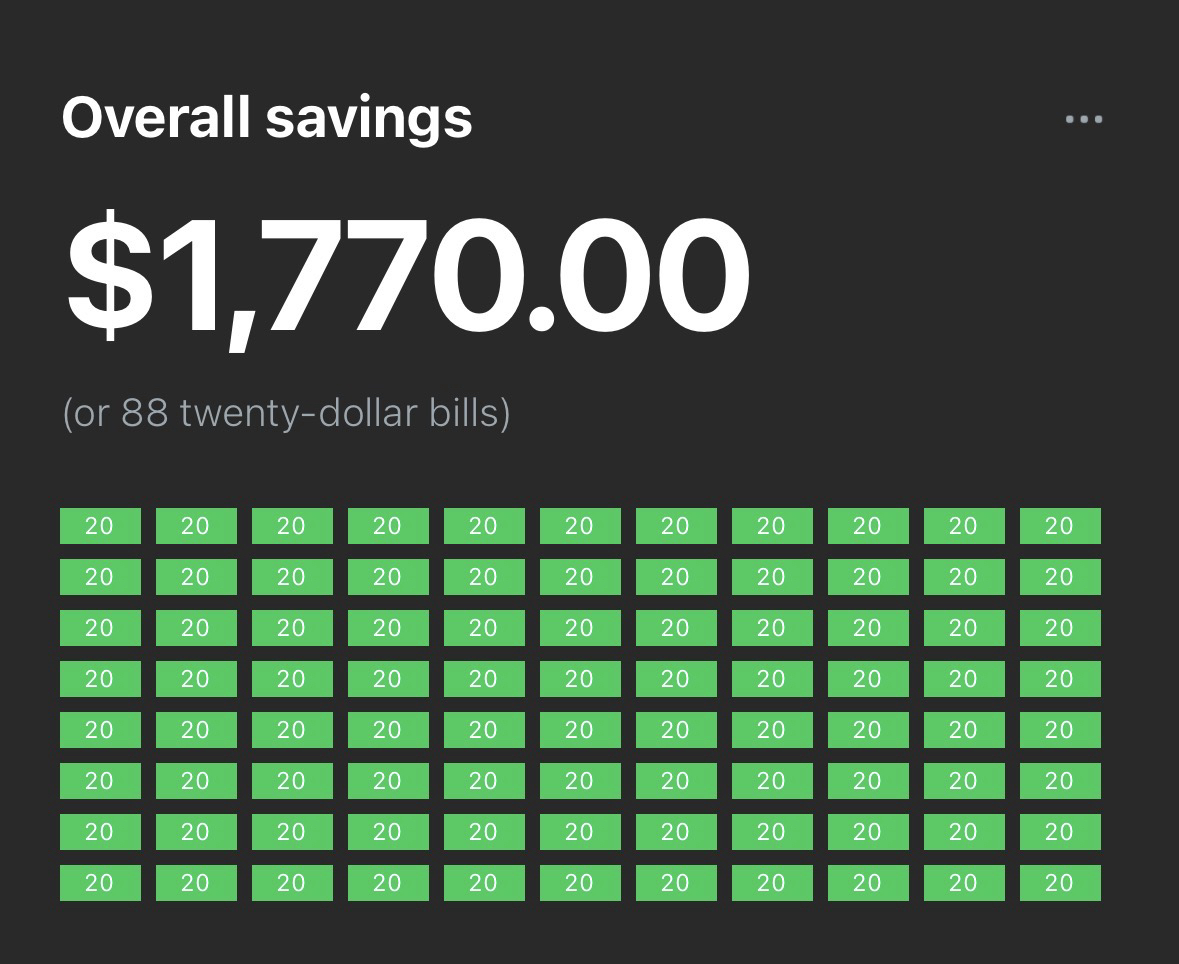
Task: Click the first bill in the bottom row
Action: [100, 883]
